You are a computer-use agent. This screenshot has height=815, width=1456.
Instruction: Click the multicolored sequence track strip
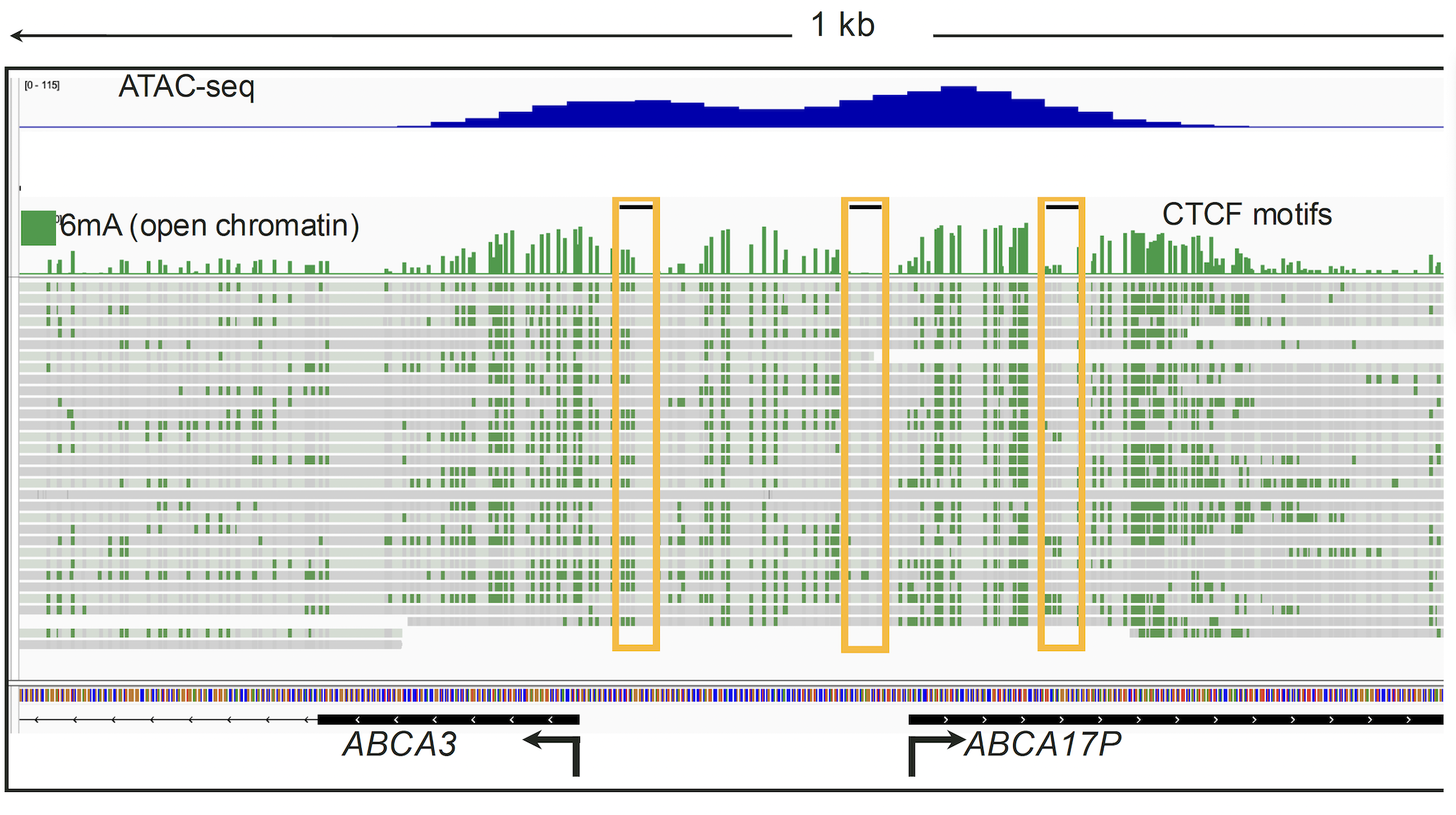click(x=728, y=696)
